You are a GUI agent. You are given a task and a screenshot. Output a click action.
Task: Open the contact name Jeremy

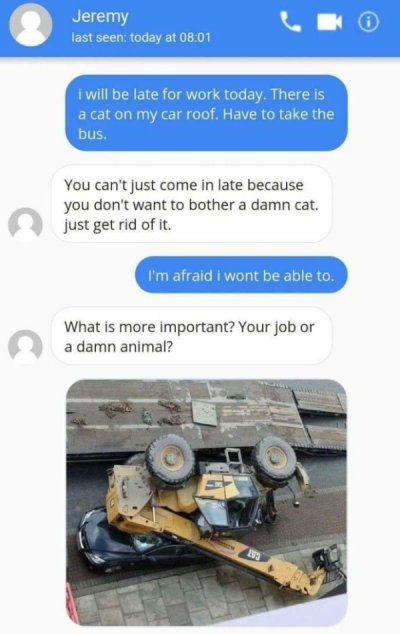pos(100,17)
